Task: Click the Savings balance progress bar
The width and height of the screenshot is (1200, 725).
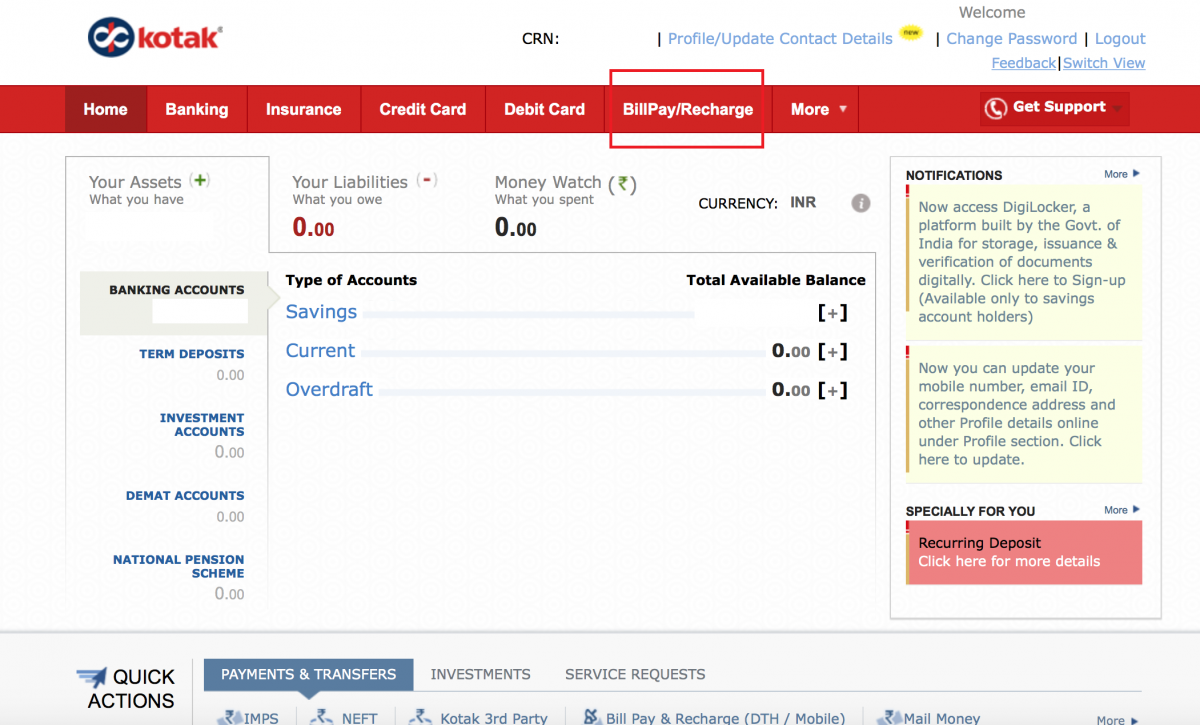Action: [530, 314]
